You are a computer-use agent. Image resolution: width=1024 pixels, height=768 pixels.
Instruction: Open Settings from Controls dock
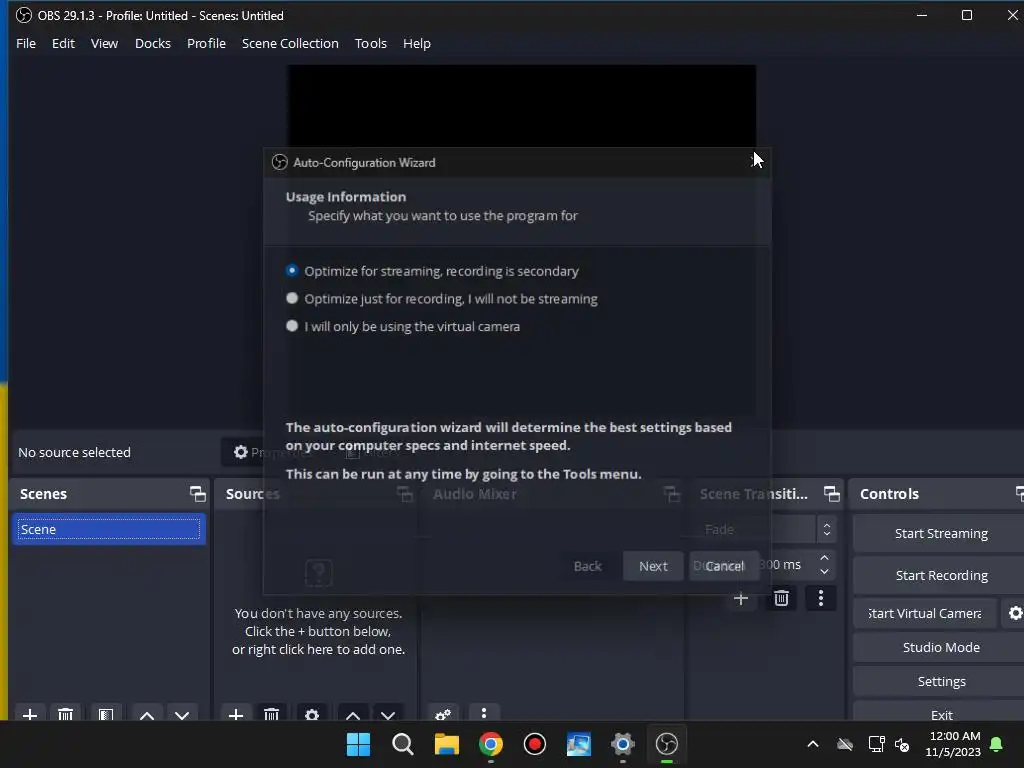pos(940,681)
